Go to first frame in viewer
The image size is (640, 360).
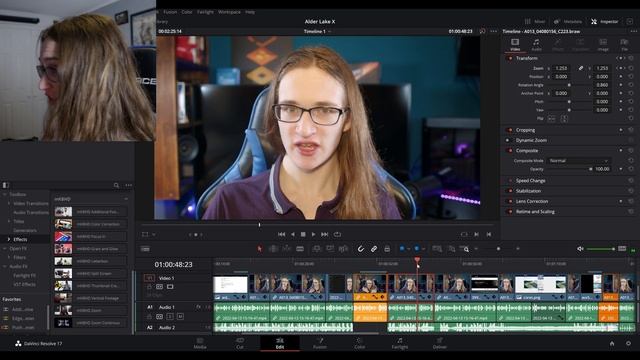(x=281, y=234)
